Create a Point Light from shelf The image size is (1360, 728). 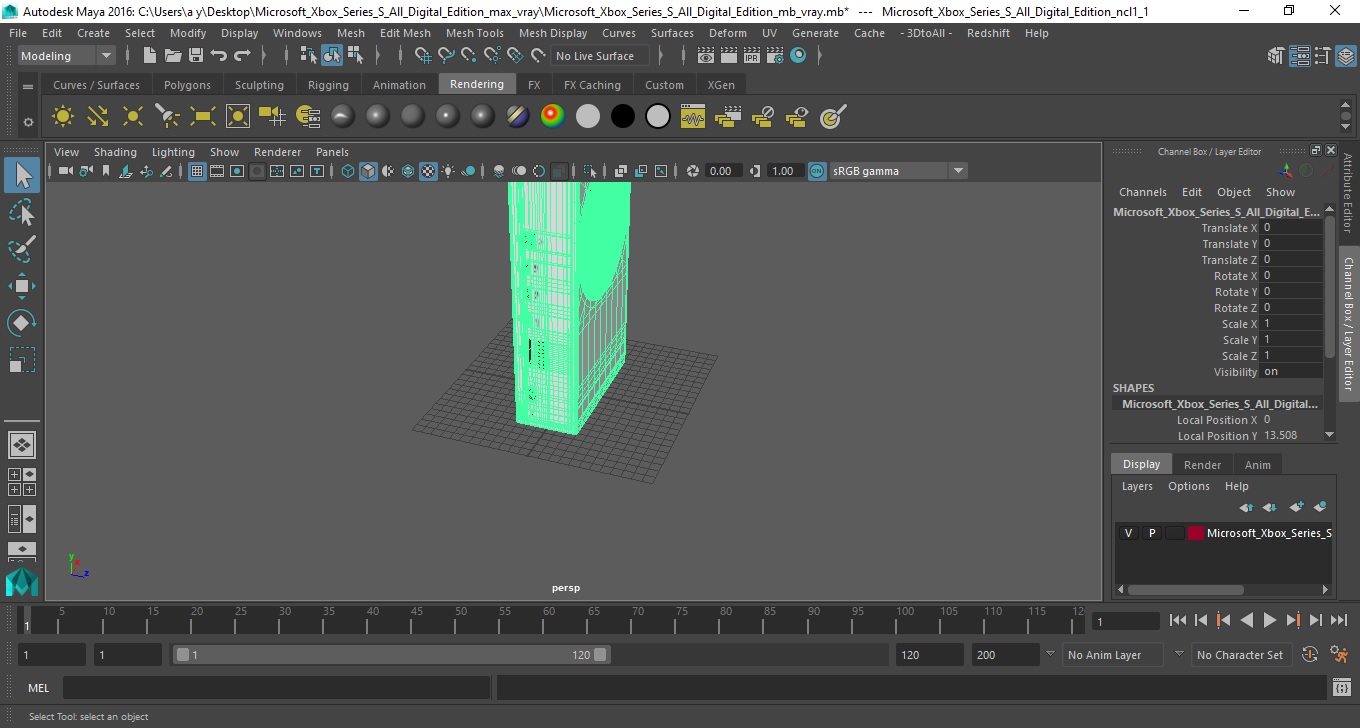(132, 117)
